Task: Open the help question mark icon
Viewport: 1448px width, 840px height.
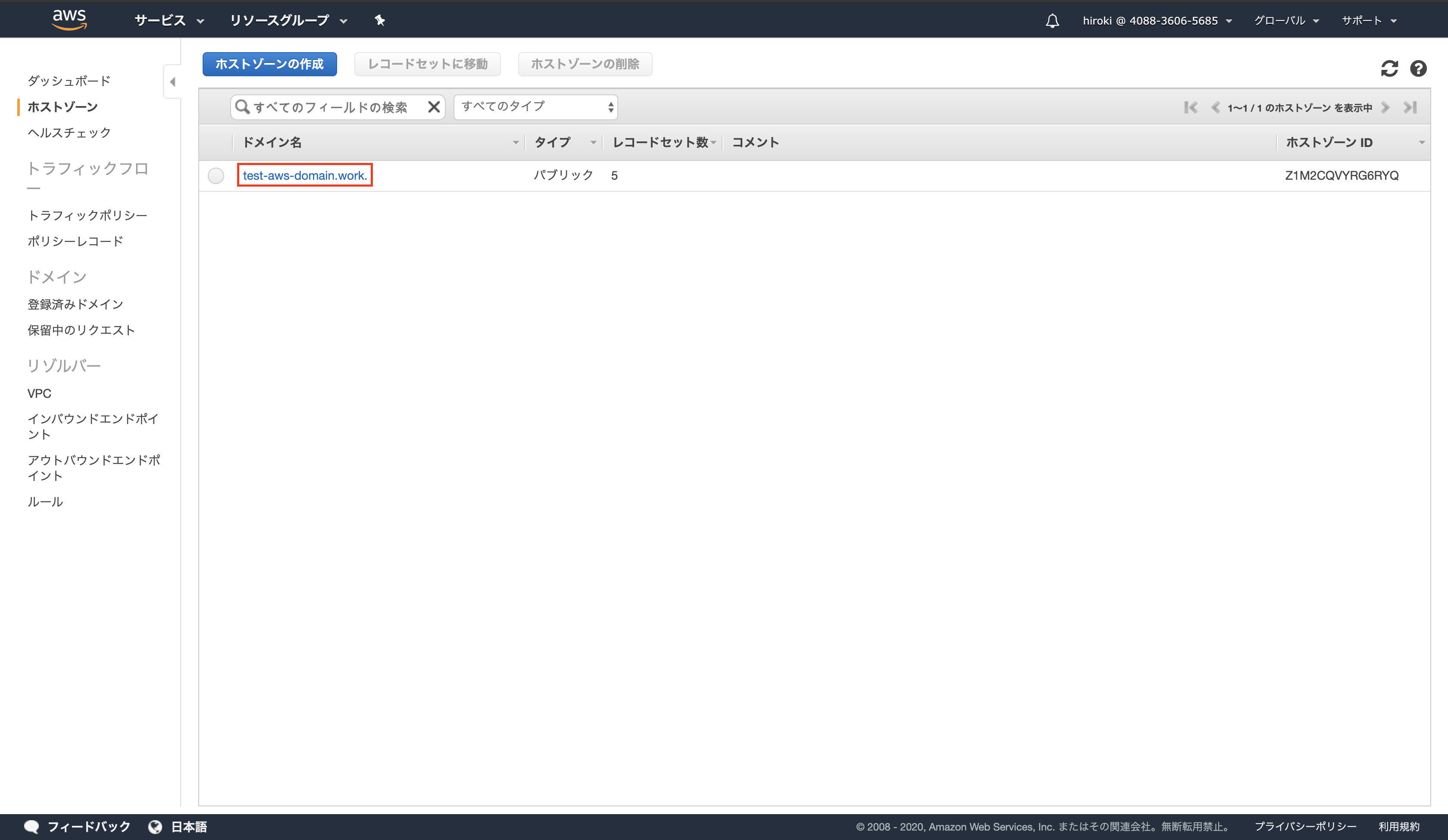Action: 1418,69
